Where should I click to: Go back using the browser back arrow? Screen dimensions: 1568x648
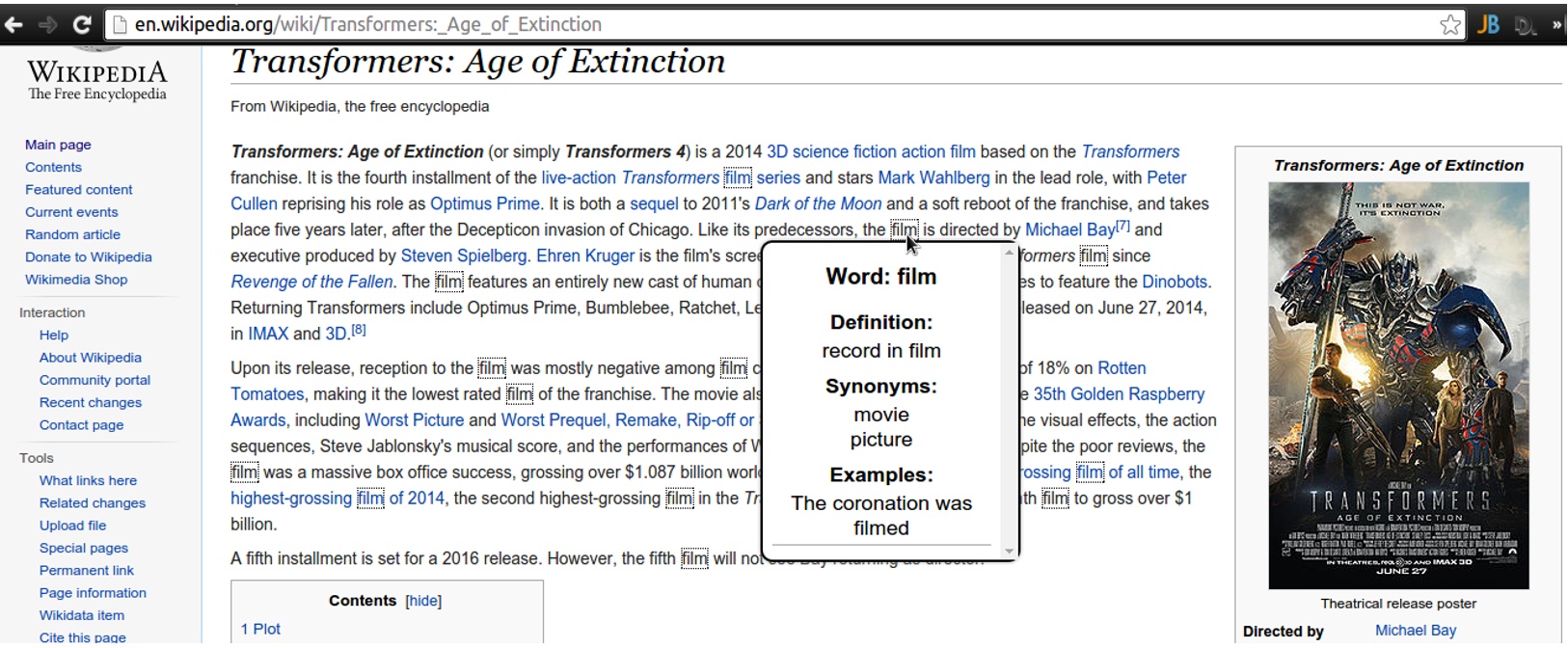14,24
